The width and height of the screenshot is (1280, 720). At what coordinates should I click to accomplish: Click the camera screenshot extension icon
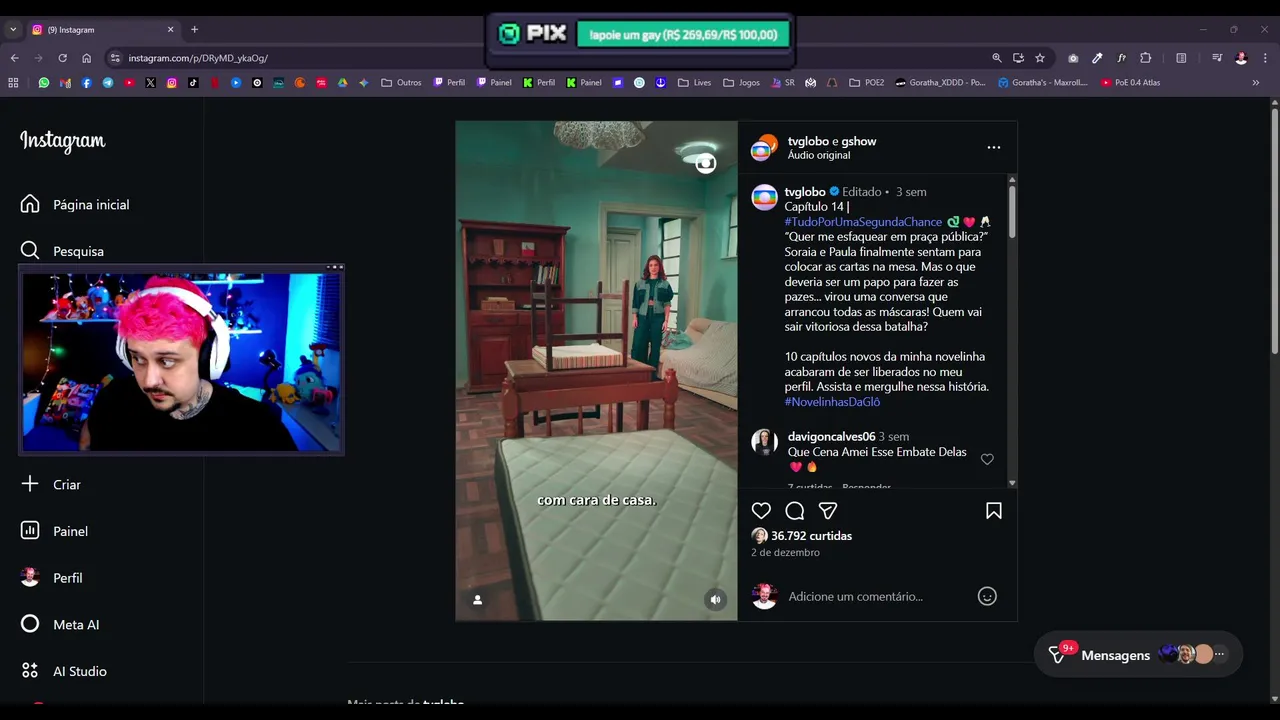point(1073,58)
